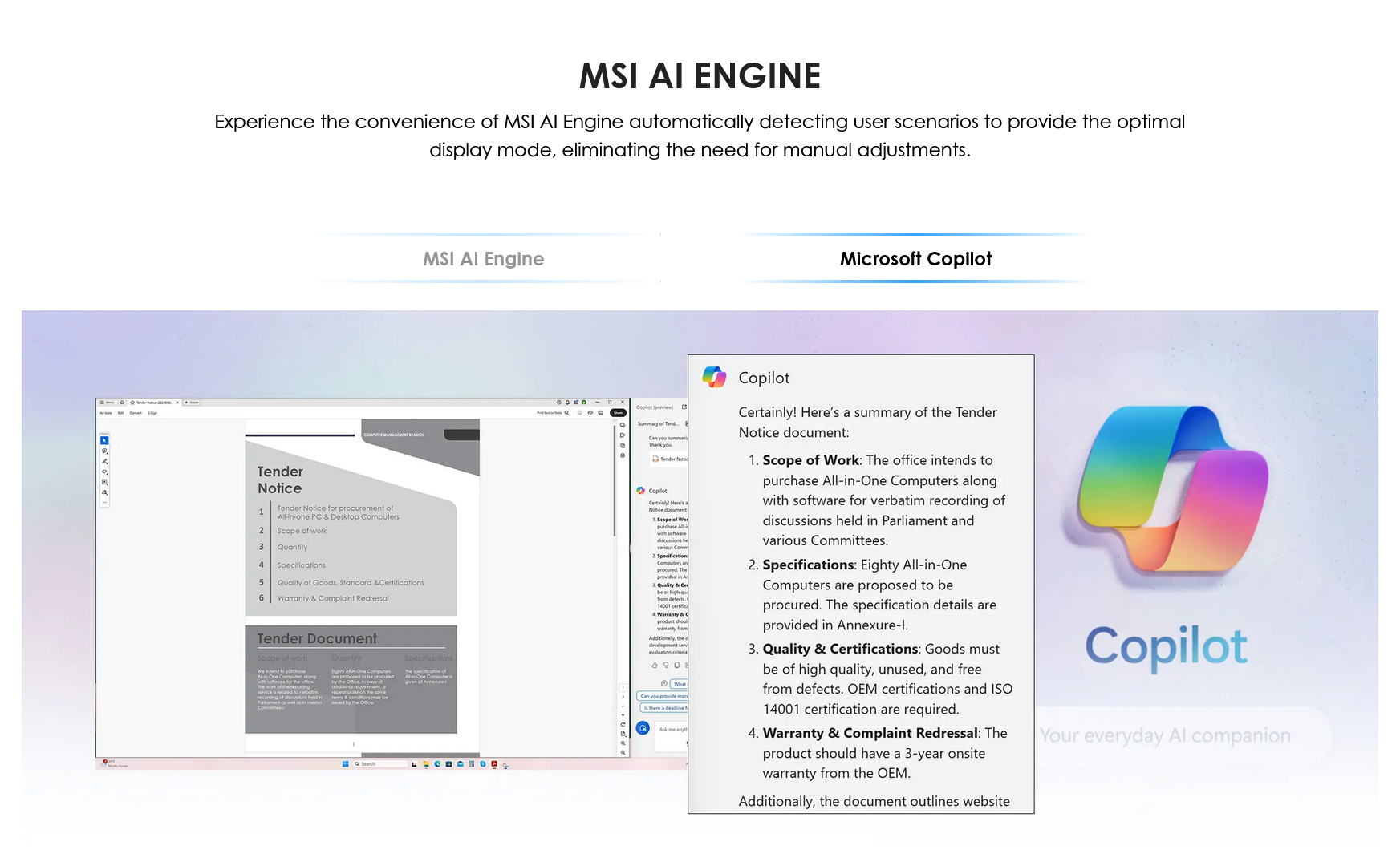Click the Find text or tools search
The width and height of the screenshot is (1400, 854).
(554, 413)
